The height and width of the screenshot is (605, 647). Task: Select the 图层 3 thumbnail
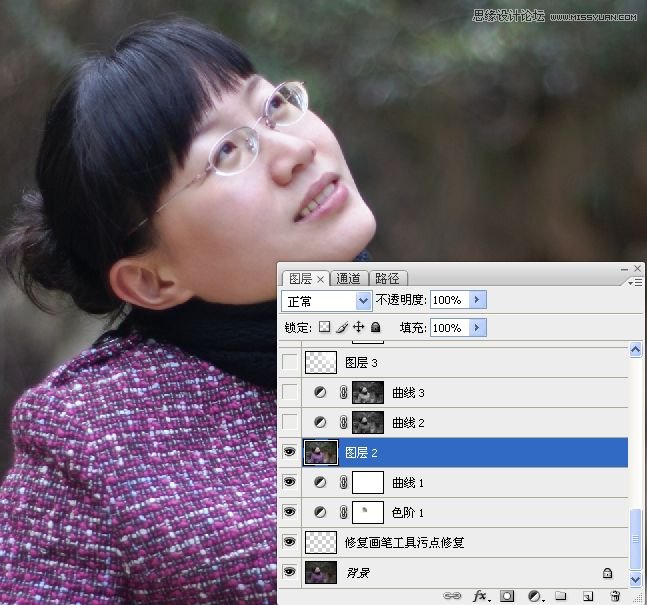(321, 362)
